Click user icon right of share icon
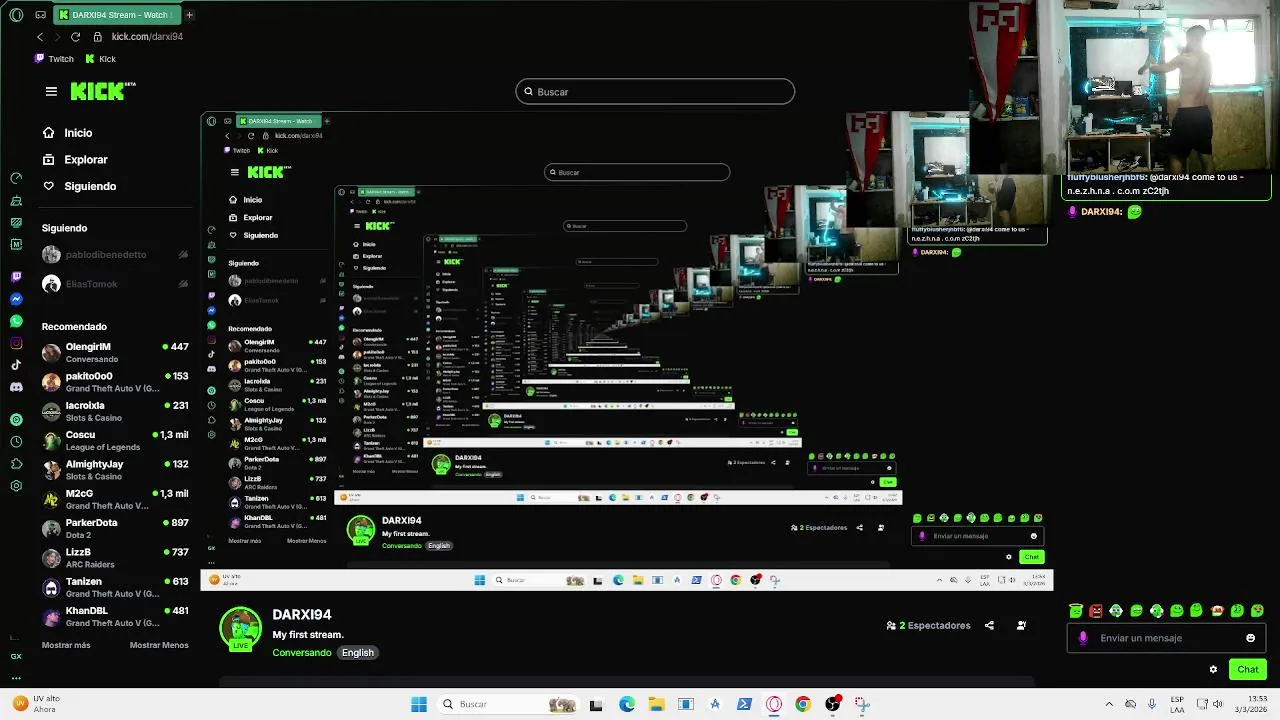Screen dimensions: 1280x720 tap(1021, 626)
